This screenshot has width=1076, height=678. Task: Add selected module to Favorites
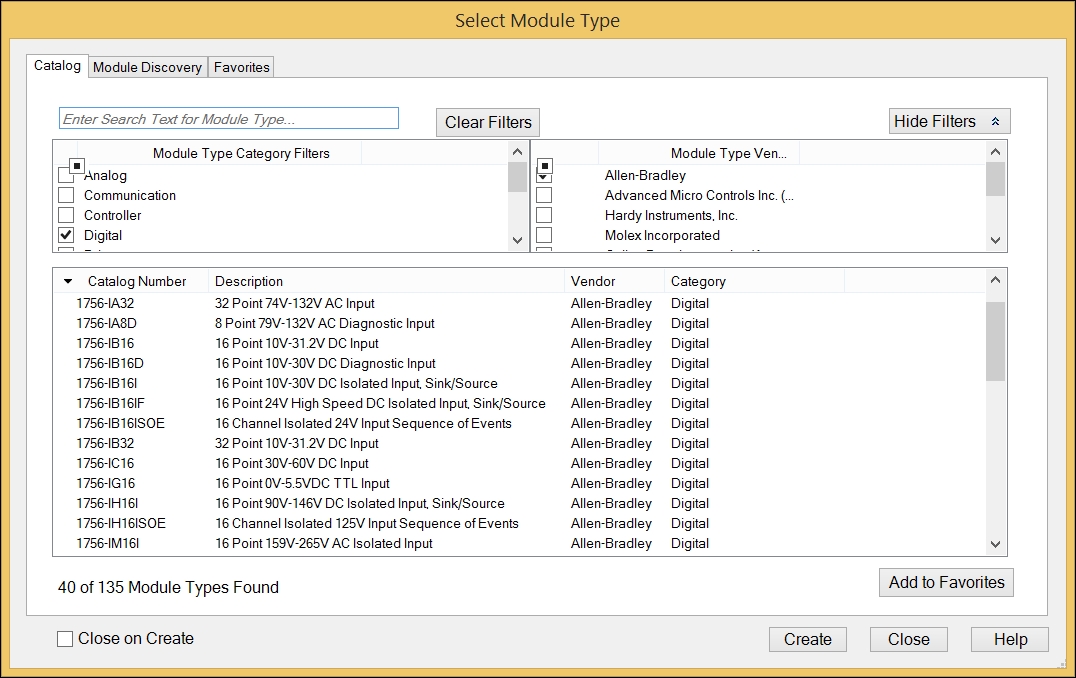point(946,582)
